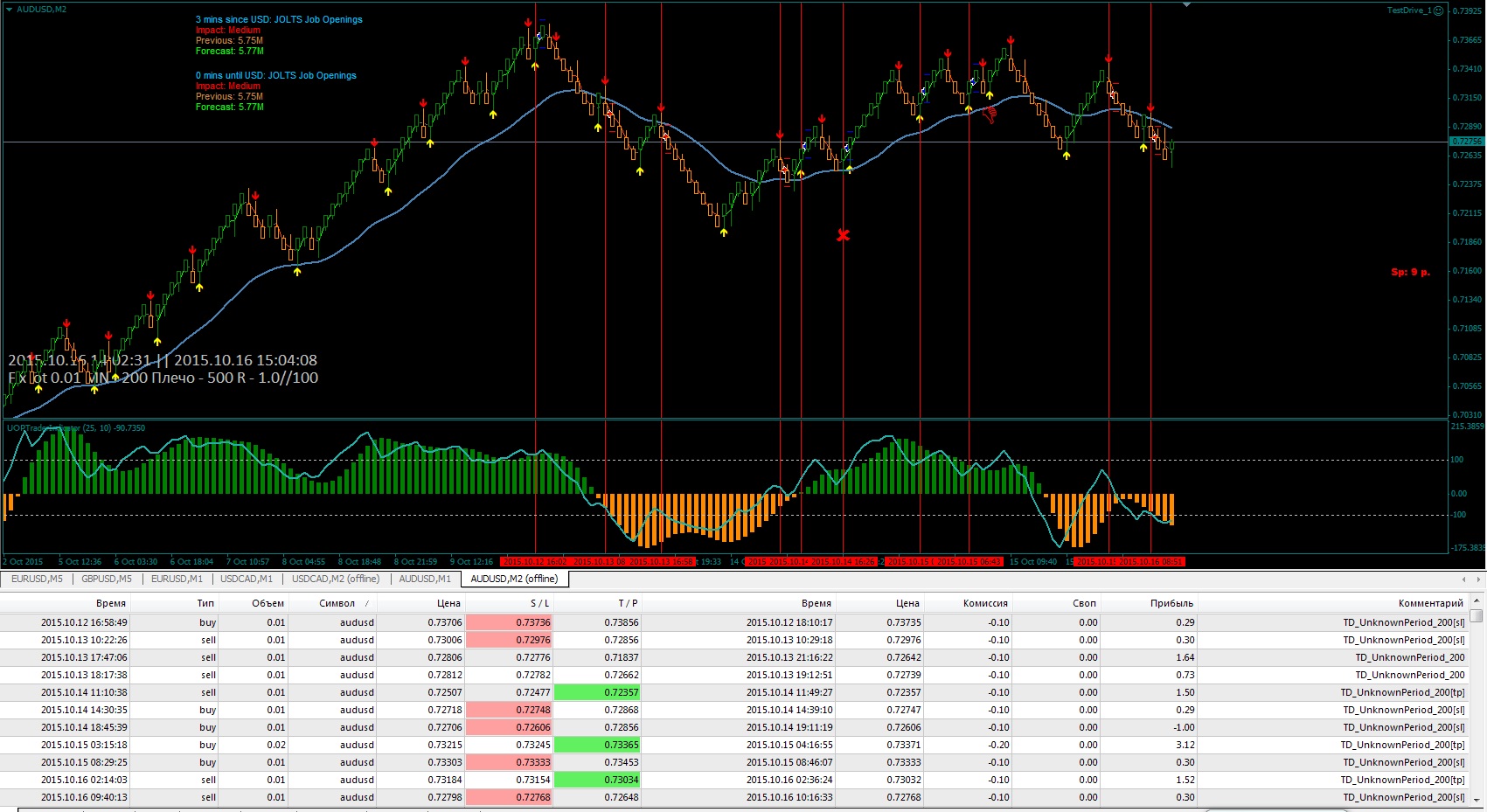
Task: Click the close time 2015.10.13 21:16:22
Action: pos(789,657)
